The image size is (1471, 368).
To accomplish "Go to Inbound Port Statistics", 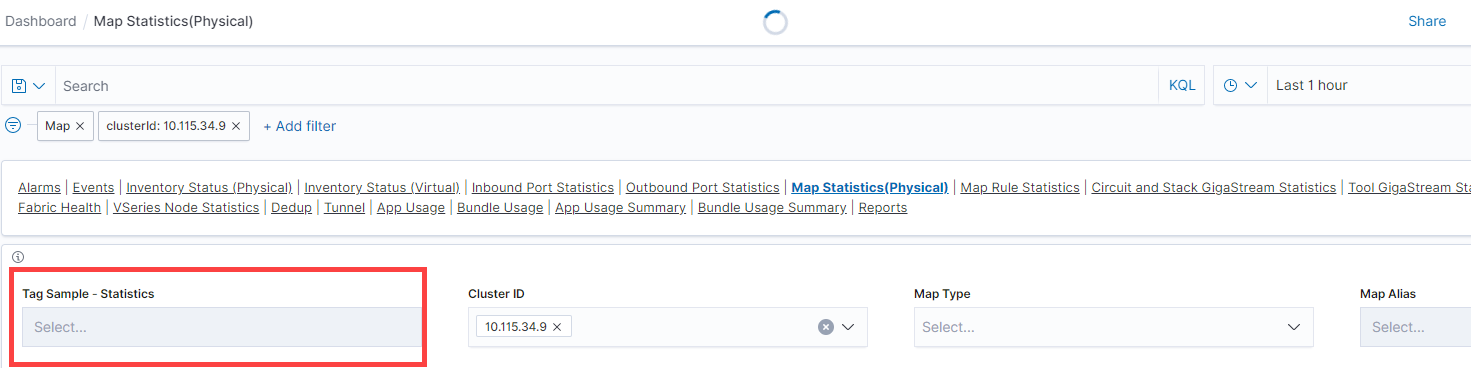I will [543, 187].
